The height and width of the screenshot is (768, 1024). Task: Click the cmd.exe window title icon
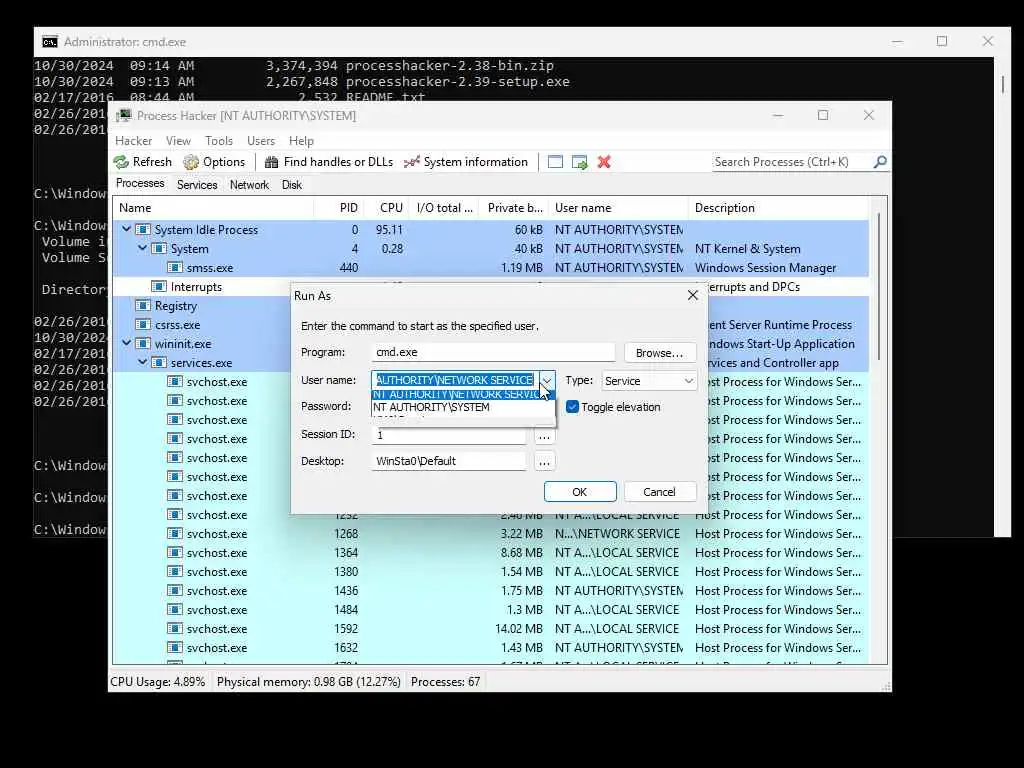tap(50, 42)
